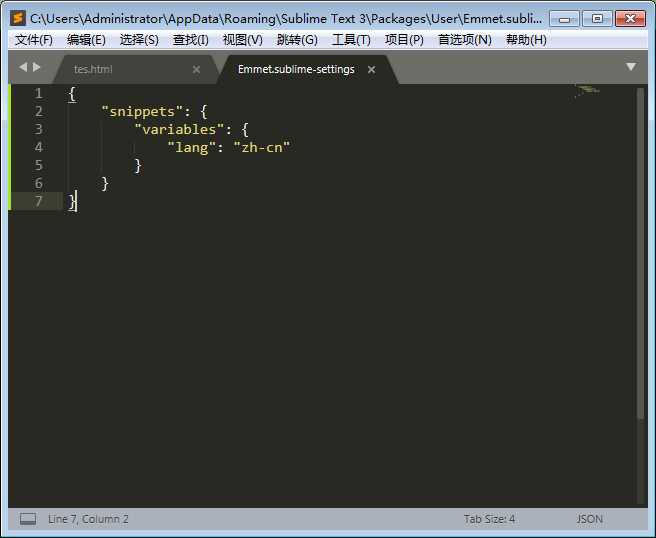Click the vertical scrollbar
Image resolution: width=656 pixels, height=538 pixels.
tap(641, 253)
